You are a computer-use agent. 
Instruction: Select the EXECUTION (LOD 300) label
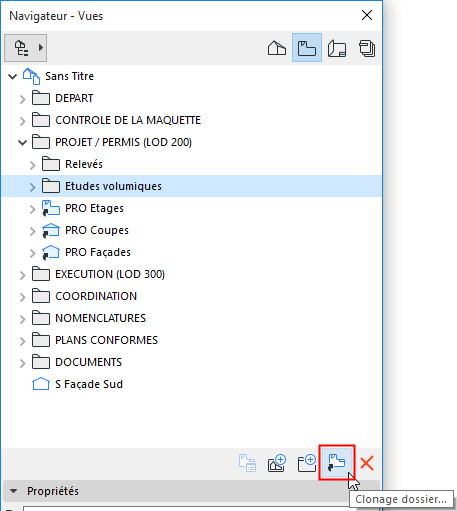click(x=110, y=274)
